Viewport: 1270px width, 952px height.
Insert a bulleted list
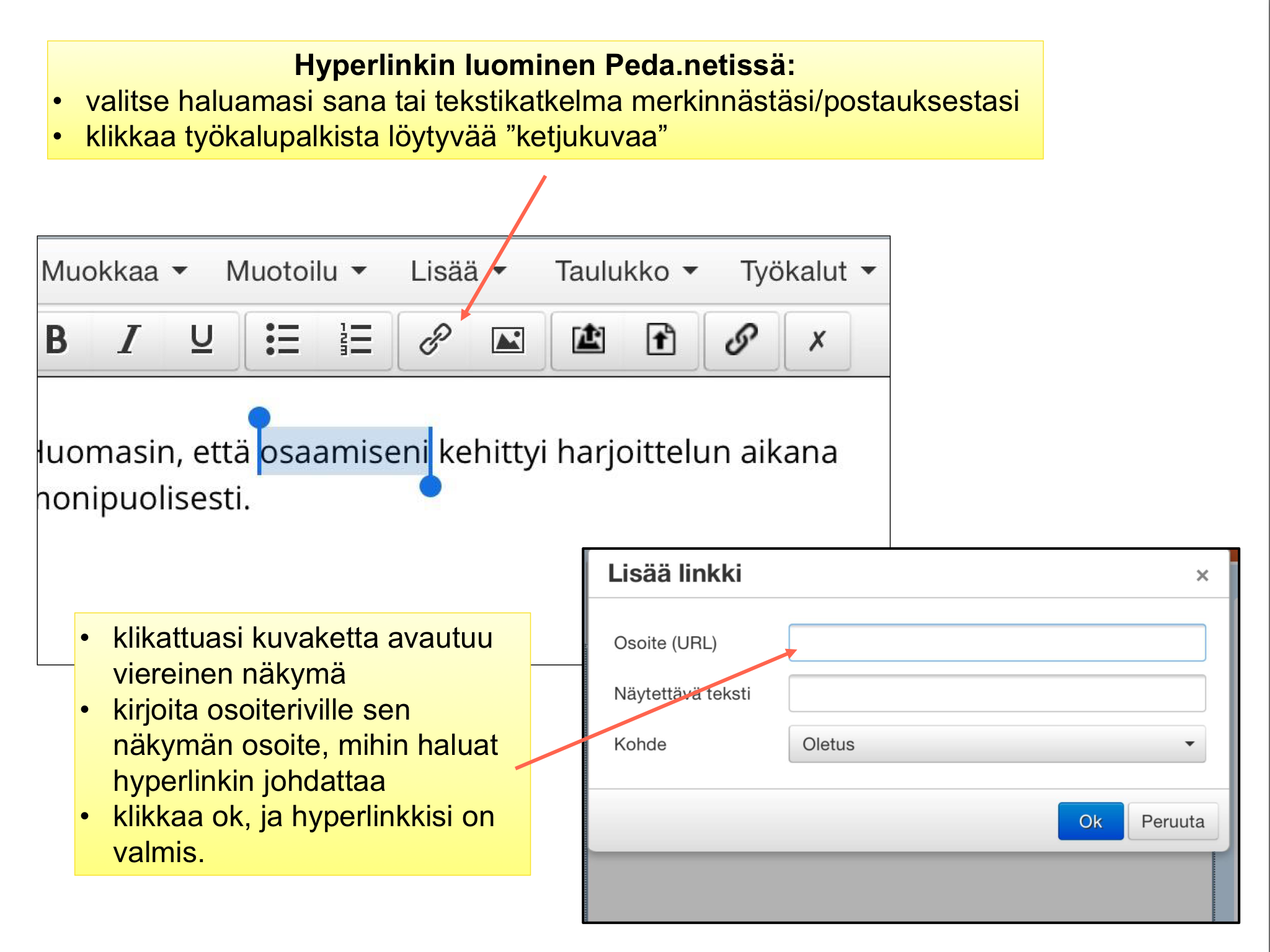[282, 340]
